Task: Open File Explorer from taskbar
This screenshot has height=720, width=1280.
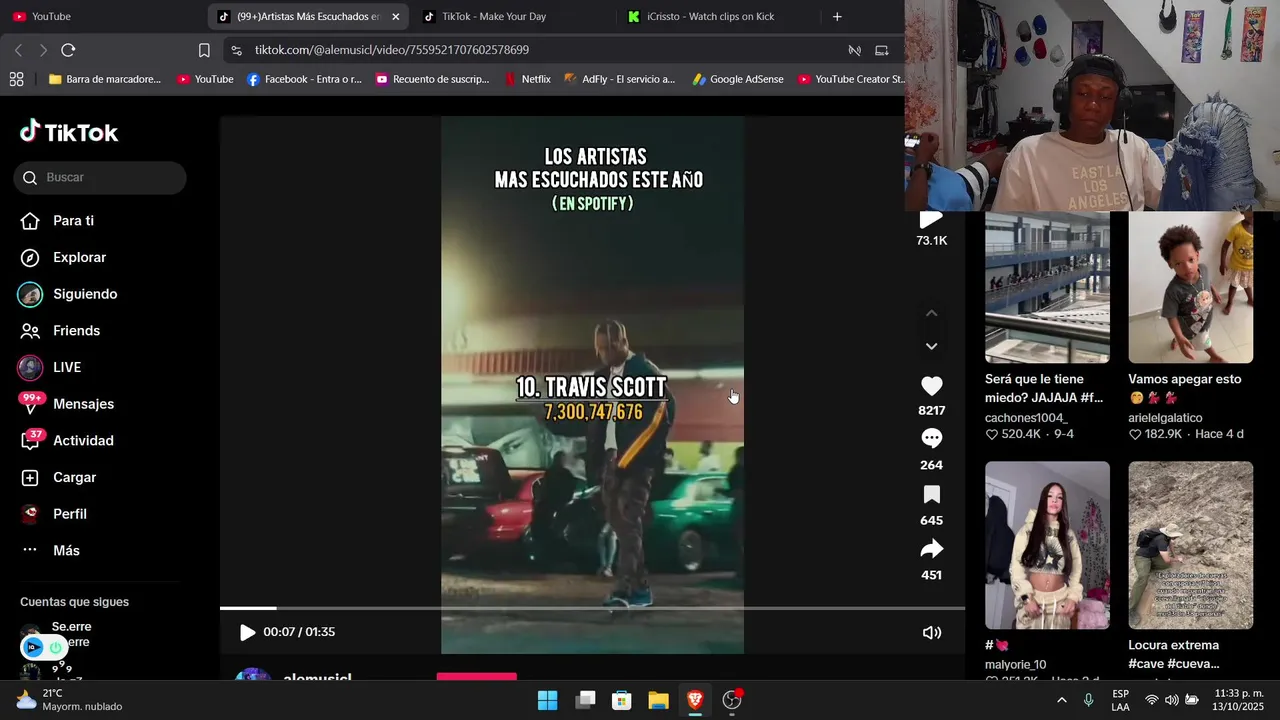Action: (x=658, y=700)
